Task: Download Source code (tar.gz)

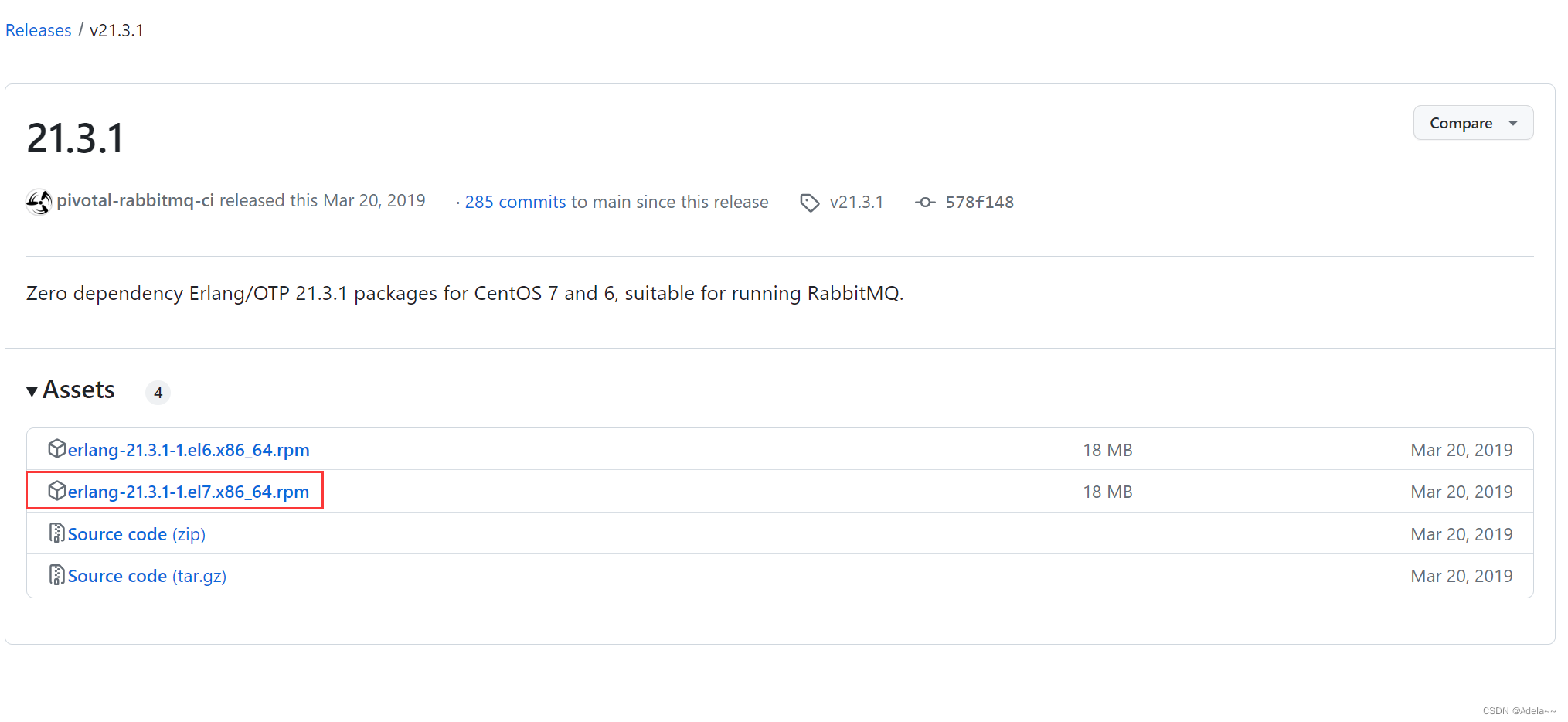Action: (x=147, y=576)
